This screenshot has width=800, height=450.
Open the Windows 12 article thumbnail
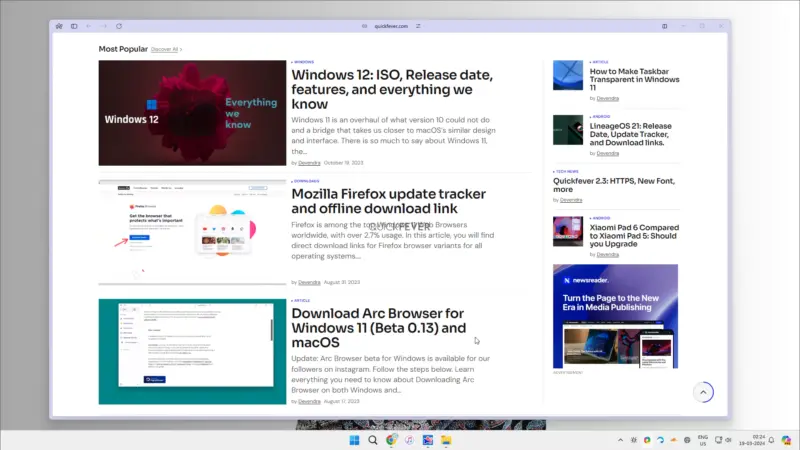tap(192, 113)
